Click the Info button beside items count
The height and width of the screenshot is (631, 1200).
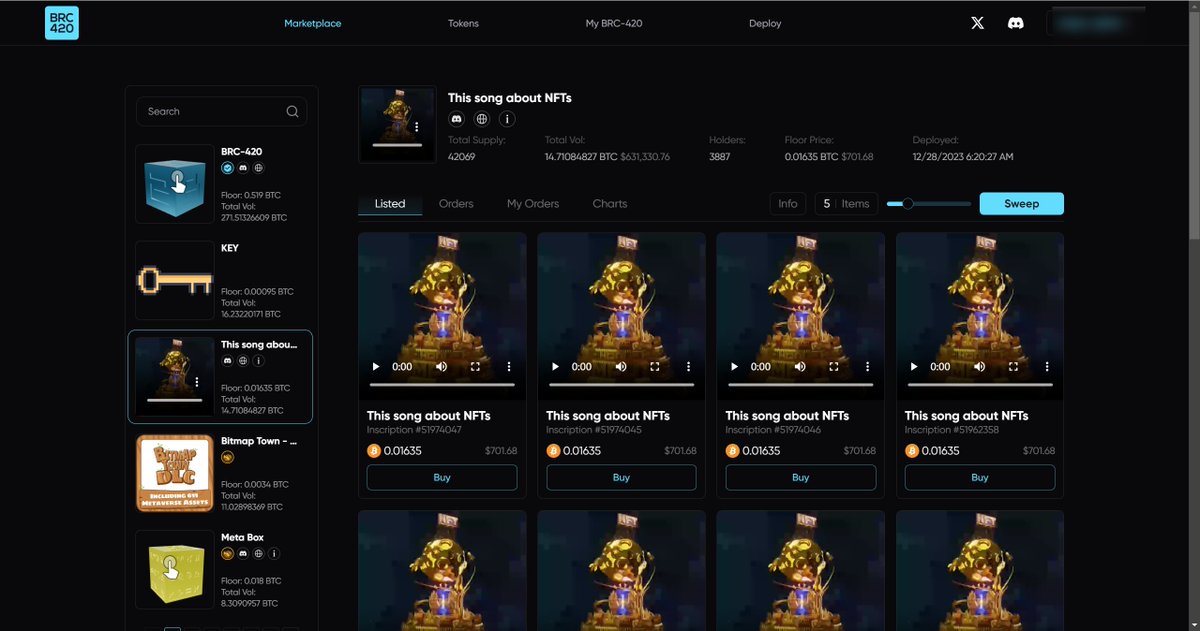(x=788, y=204)
